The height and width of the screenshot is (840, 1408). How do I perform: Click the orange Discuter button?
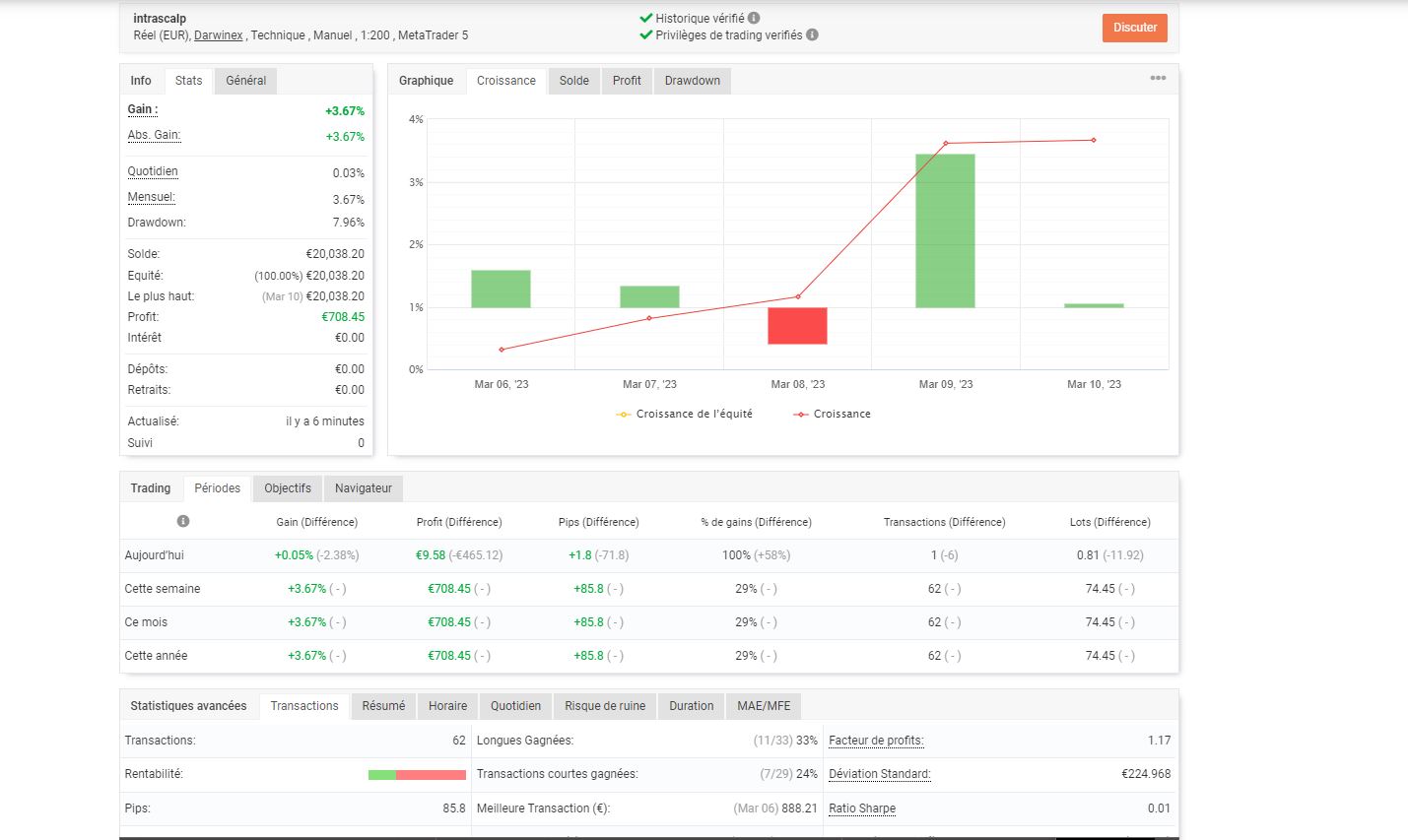tap(1135, 28)
